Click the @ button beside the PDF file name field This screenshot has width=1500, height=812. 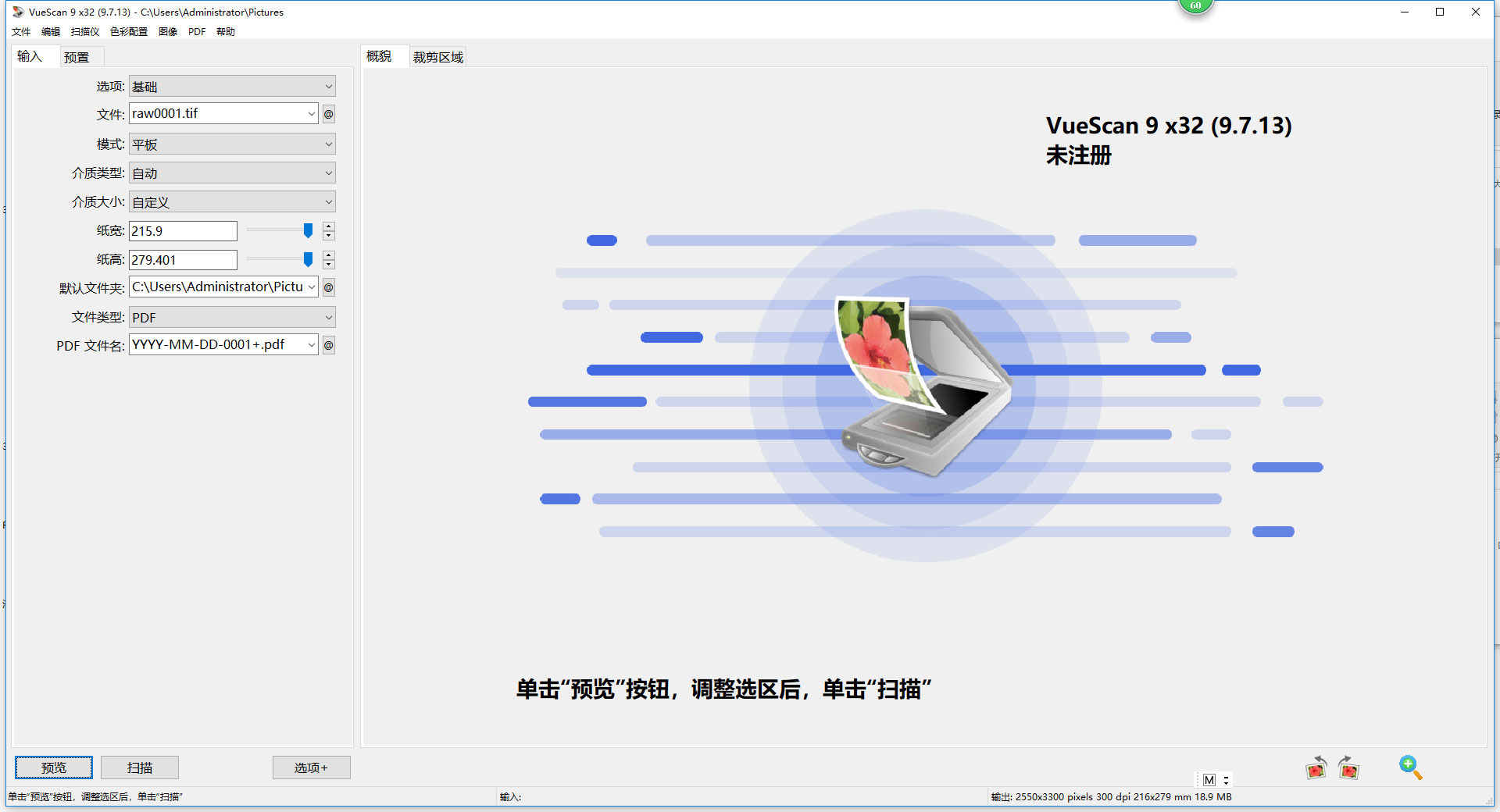coord(329,345)
